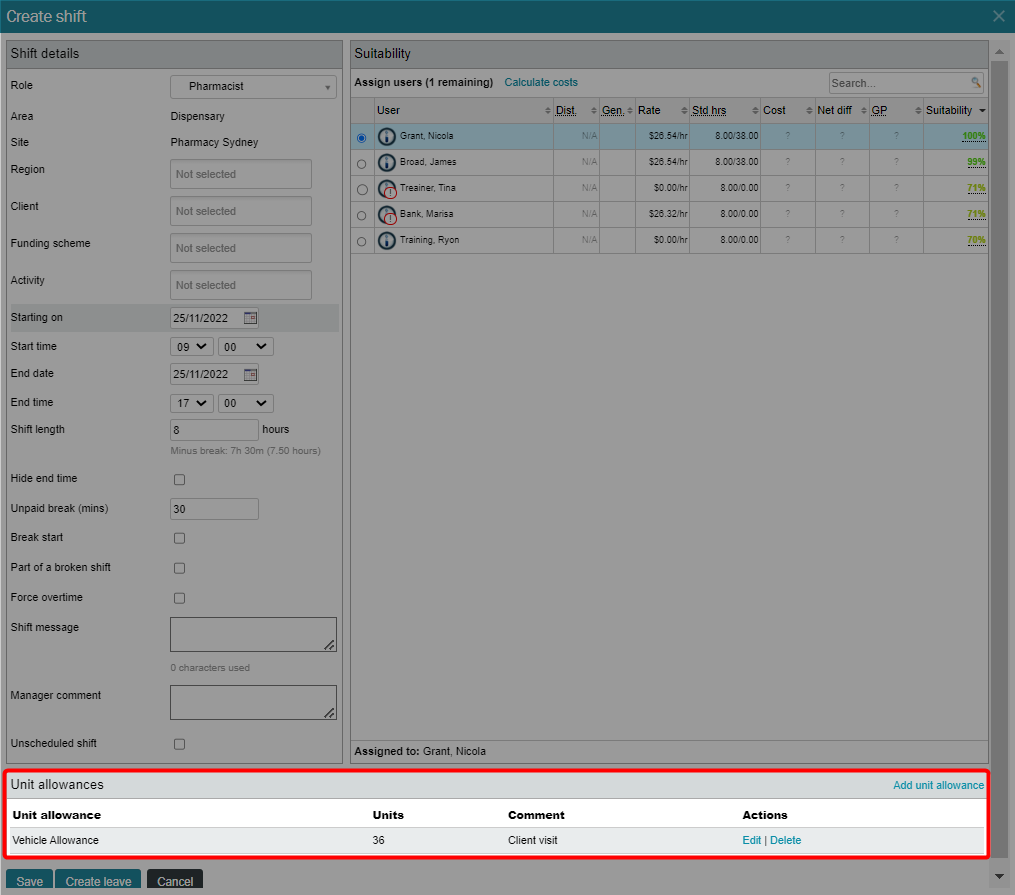Click the Cancel button
The width and height of the screenshot is (1015, 895).
(175, 881)
